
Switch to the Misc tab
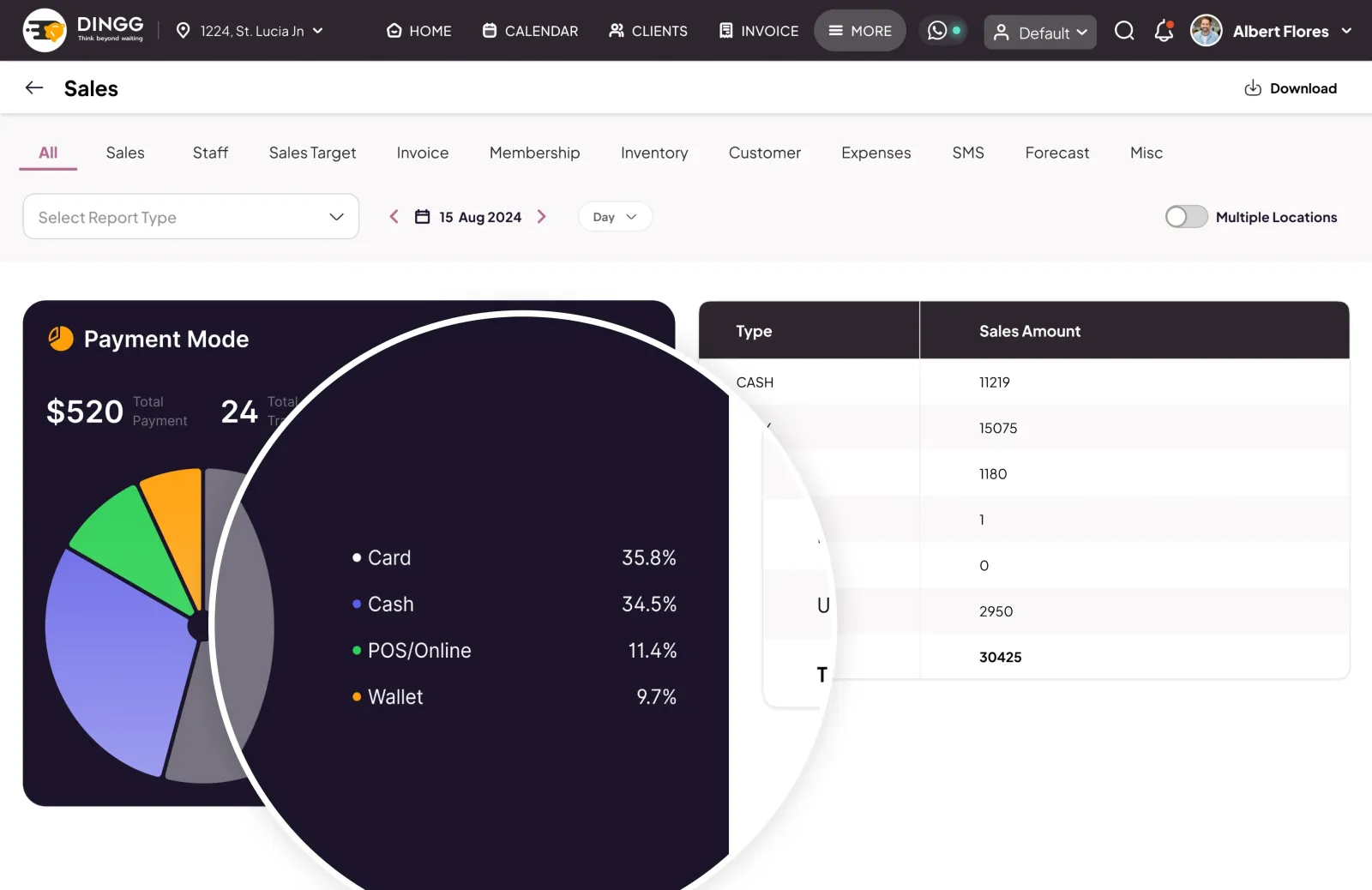pyautogui.click(x=1146, y=153)
